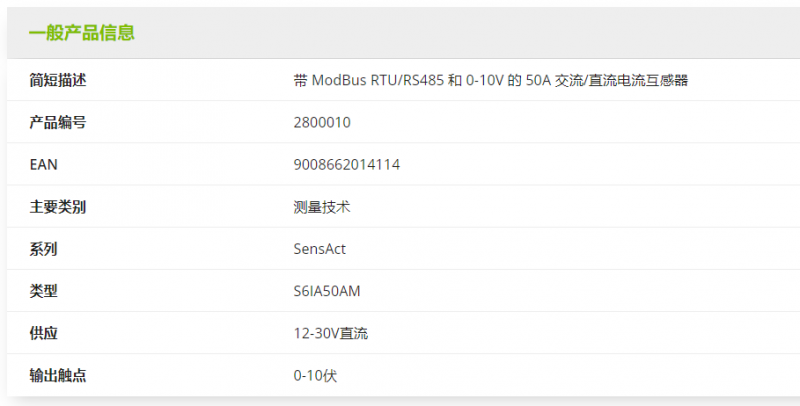Click the 产品编号 row label
Image resolution: width=800 pixels, height=406 pixels.
[58, 122]
